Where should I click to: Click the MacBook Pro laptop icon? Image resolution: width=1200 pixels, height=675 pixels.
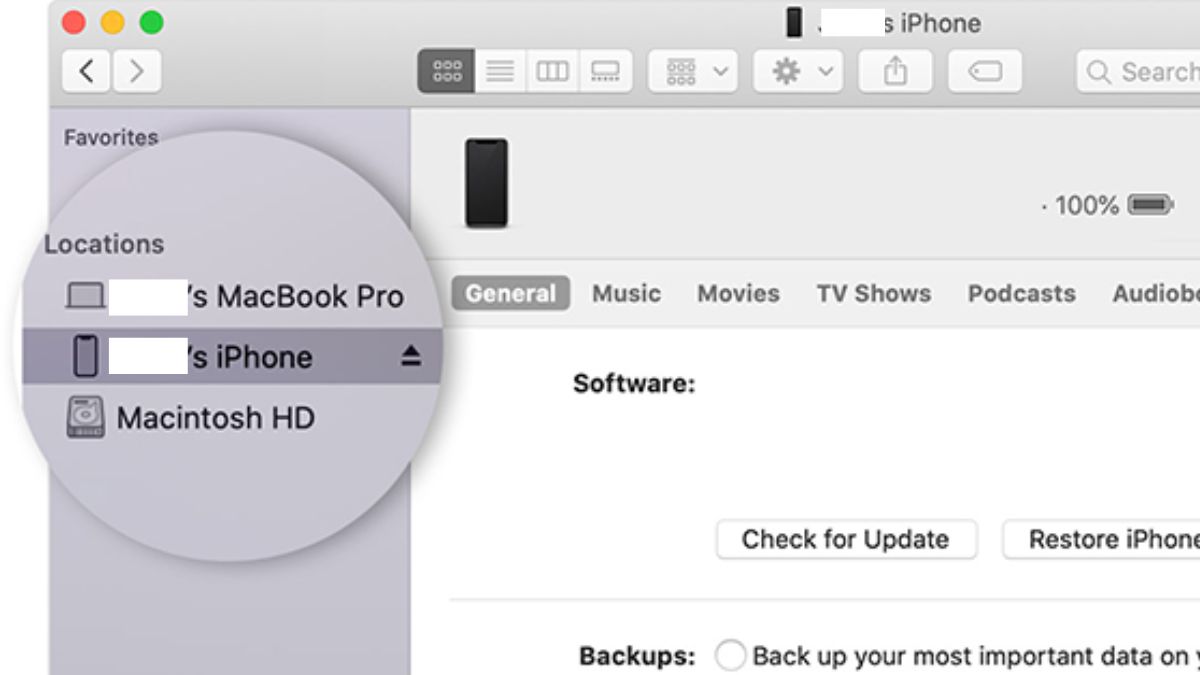coord(85,296)
